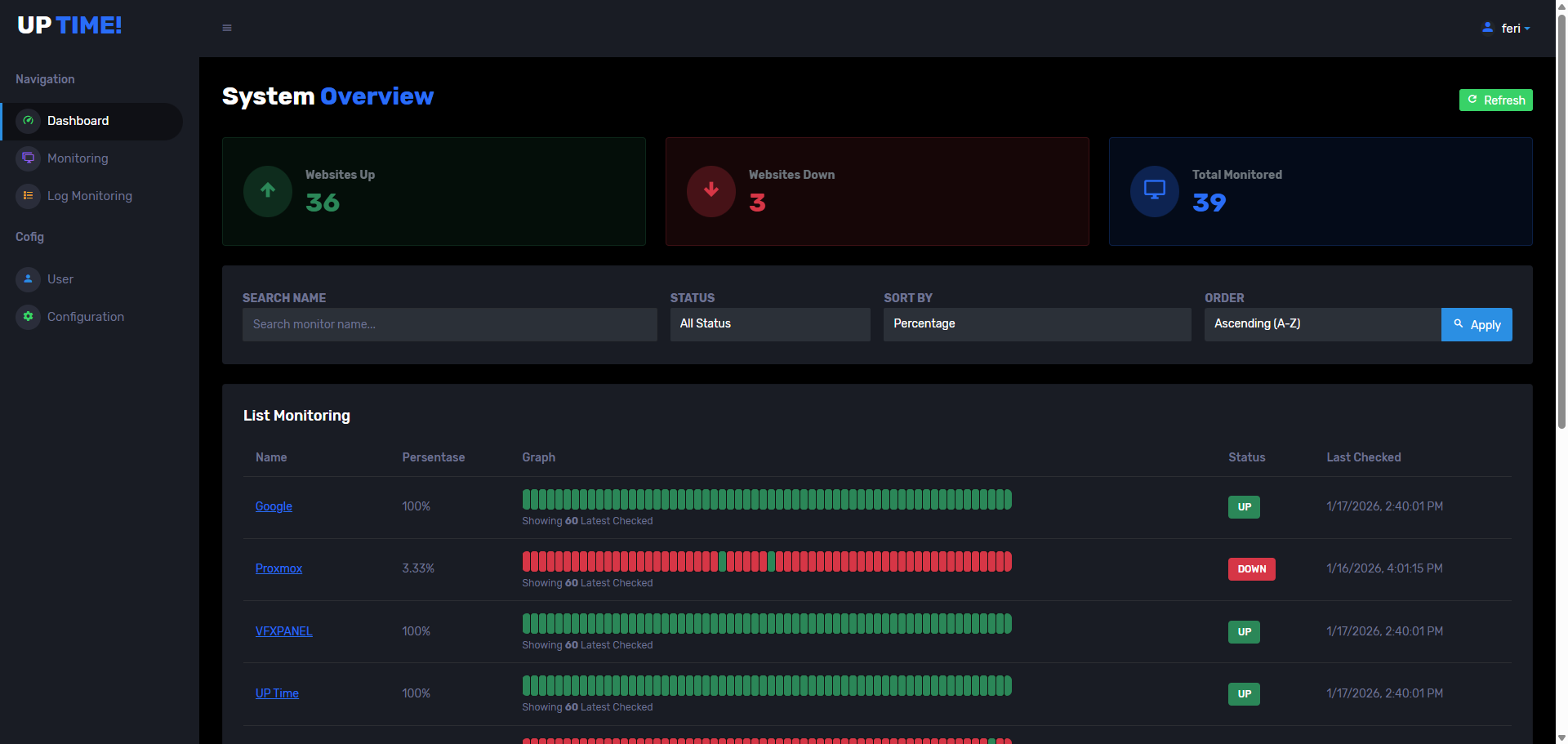Screen dimensions: 1568x744
Task: Open the Sort By Percentage dropdown
Action: pos(1036,324)
